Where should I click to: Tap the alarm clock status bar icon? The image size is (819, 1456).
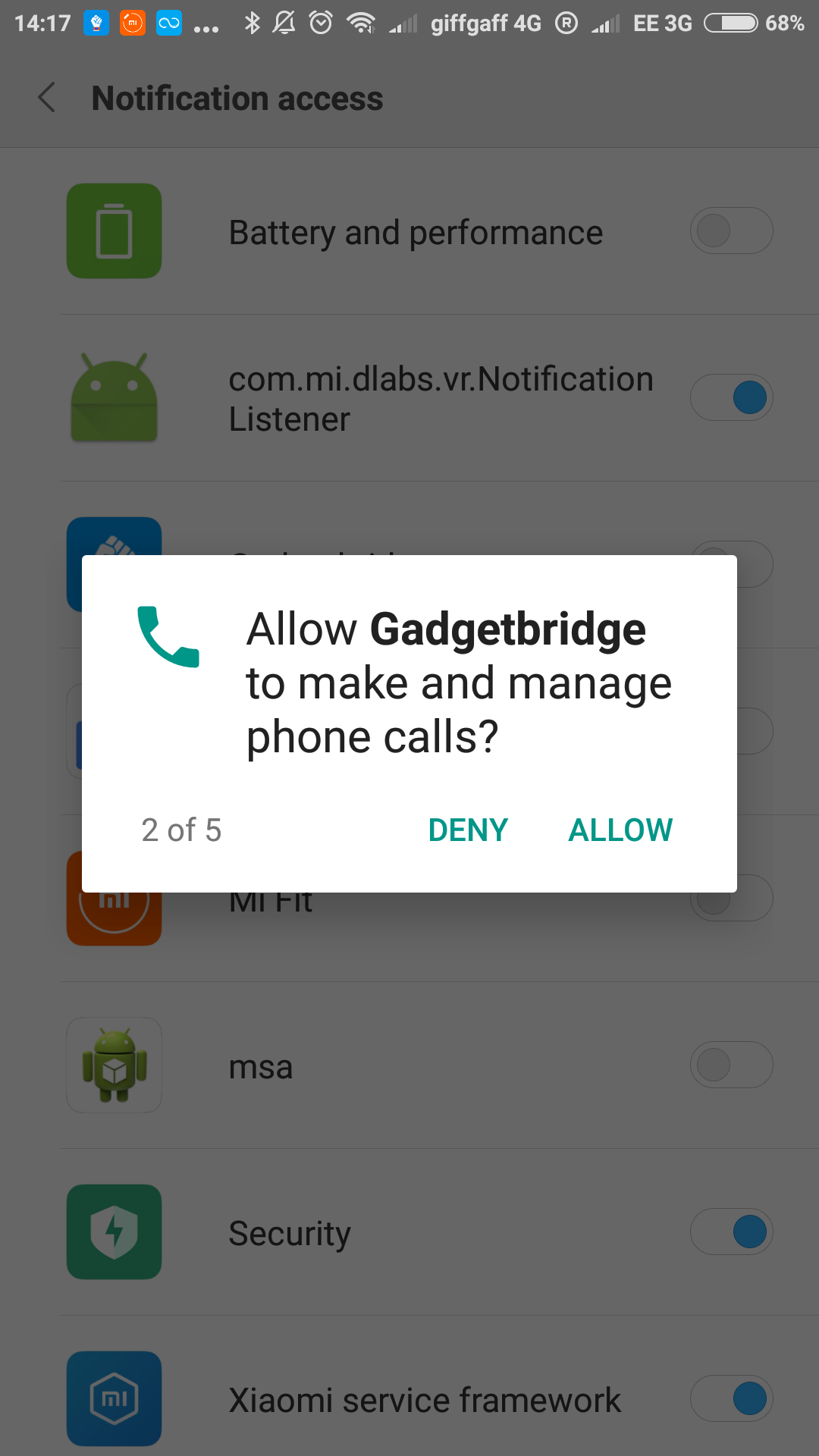point(322,23)
